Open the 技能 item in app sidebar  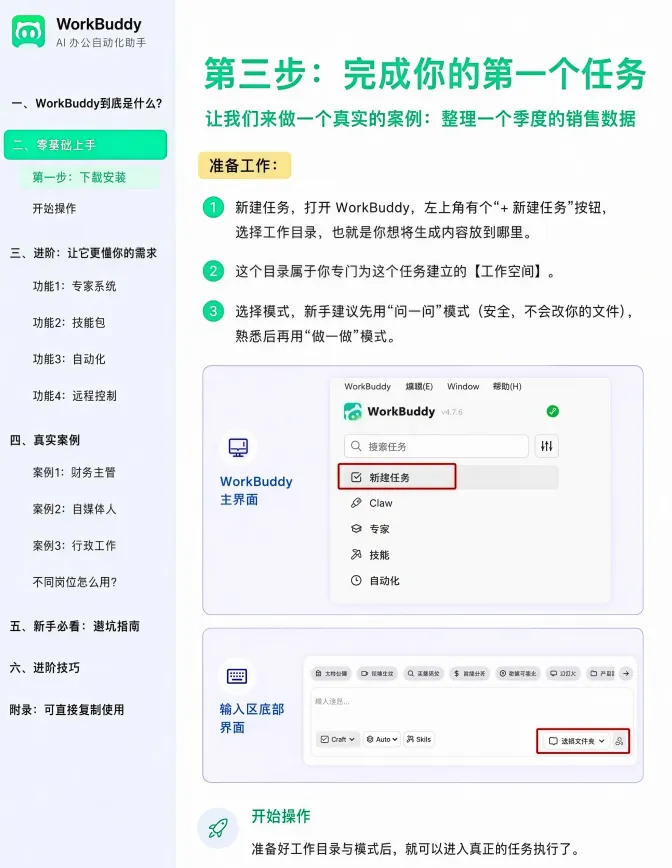tap(370, 555)
